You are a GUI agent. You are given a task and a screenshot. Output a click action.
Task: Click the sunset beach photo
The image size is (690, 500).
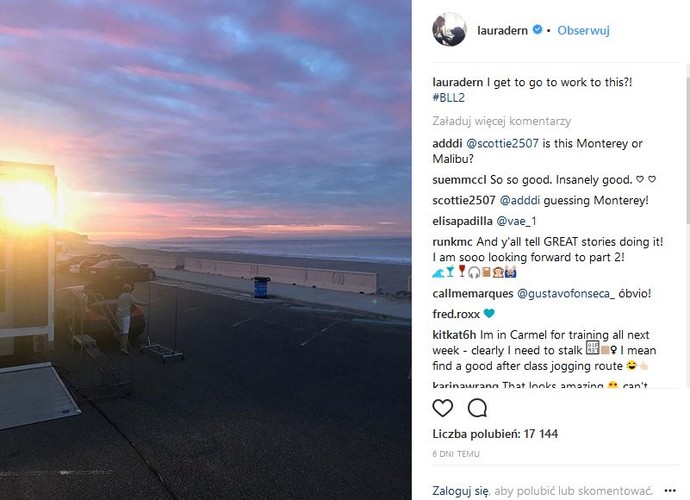(205, 250)
